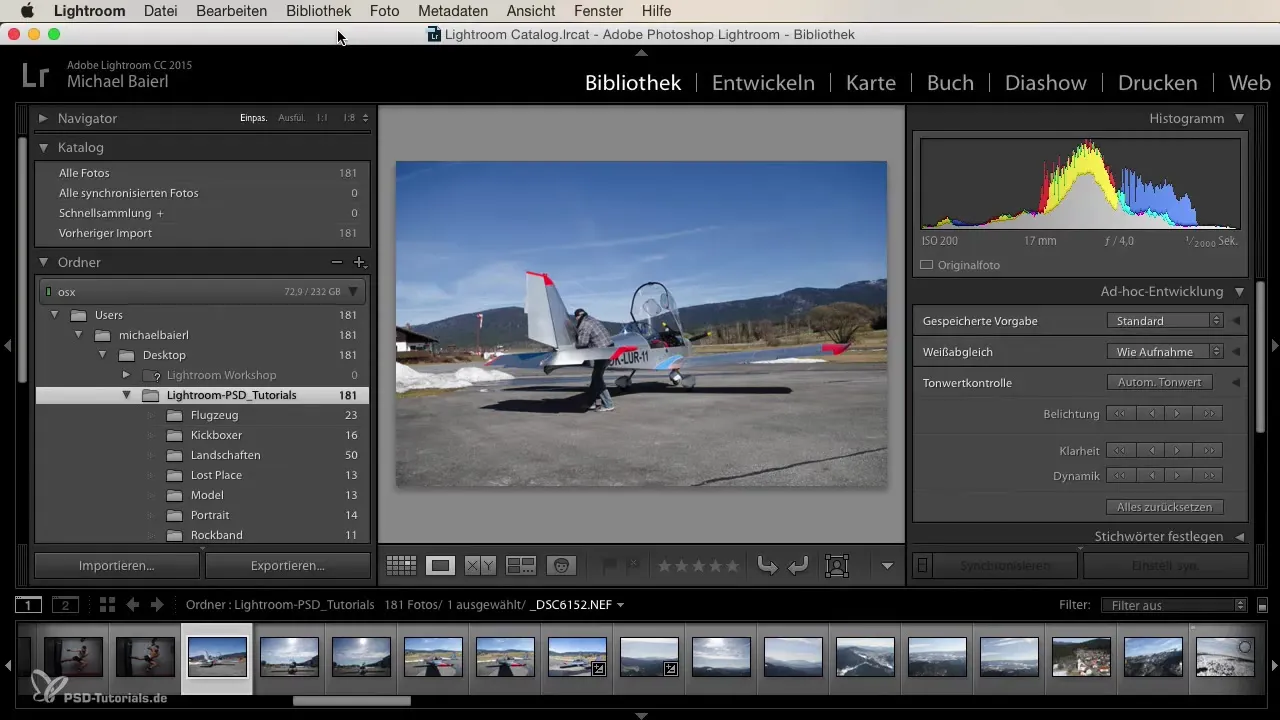Click the Apple menu icon
1280x720 pixels.
[x=27, y=11]
